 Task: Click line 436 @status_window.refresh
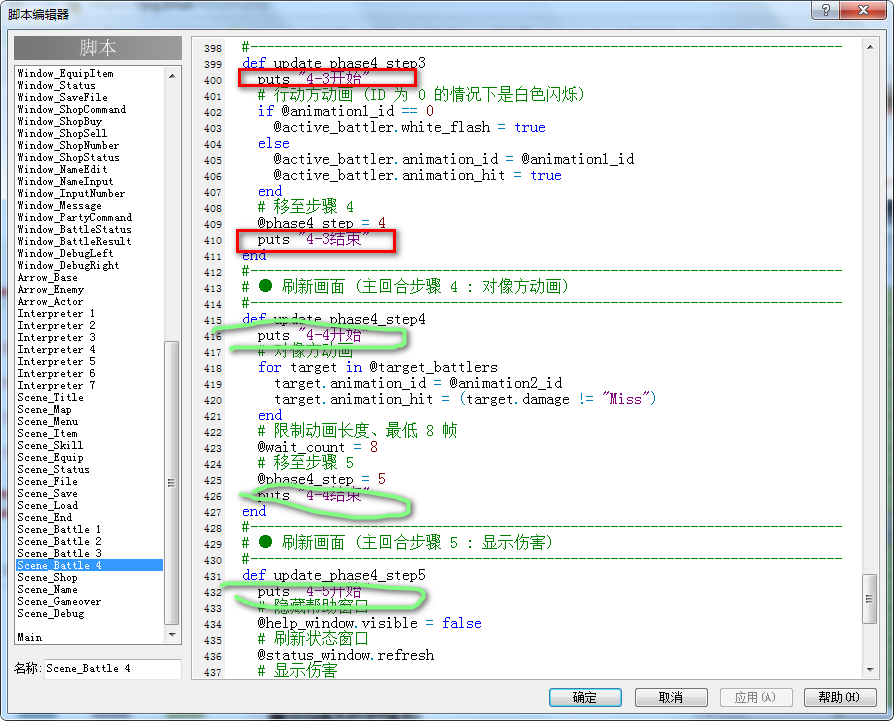point(346,655)
